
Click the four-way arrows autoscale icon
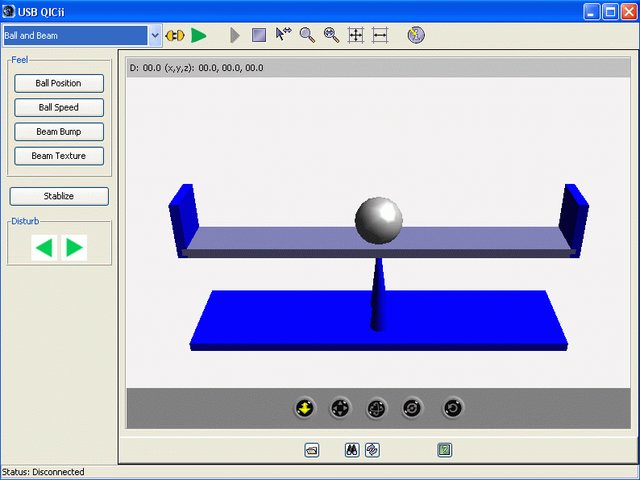click(x=356, y=36)
